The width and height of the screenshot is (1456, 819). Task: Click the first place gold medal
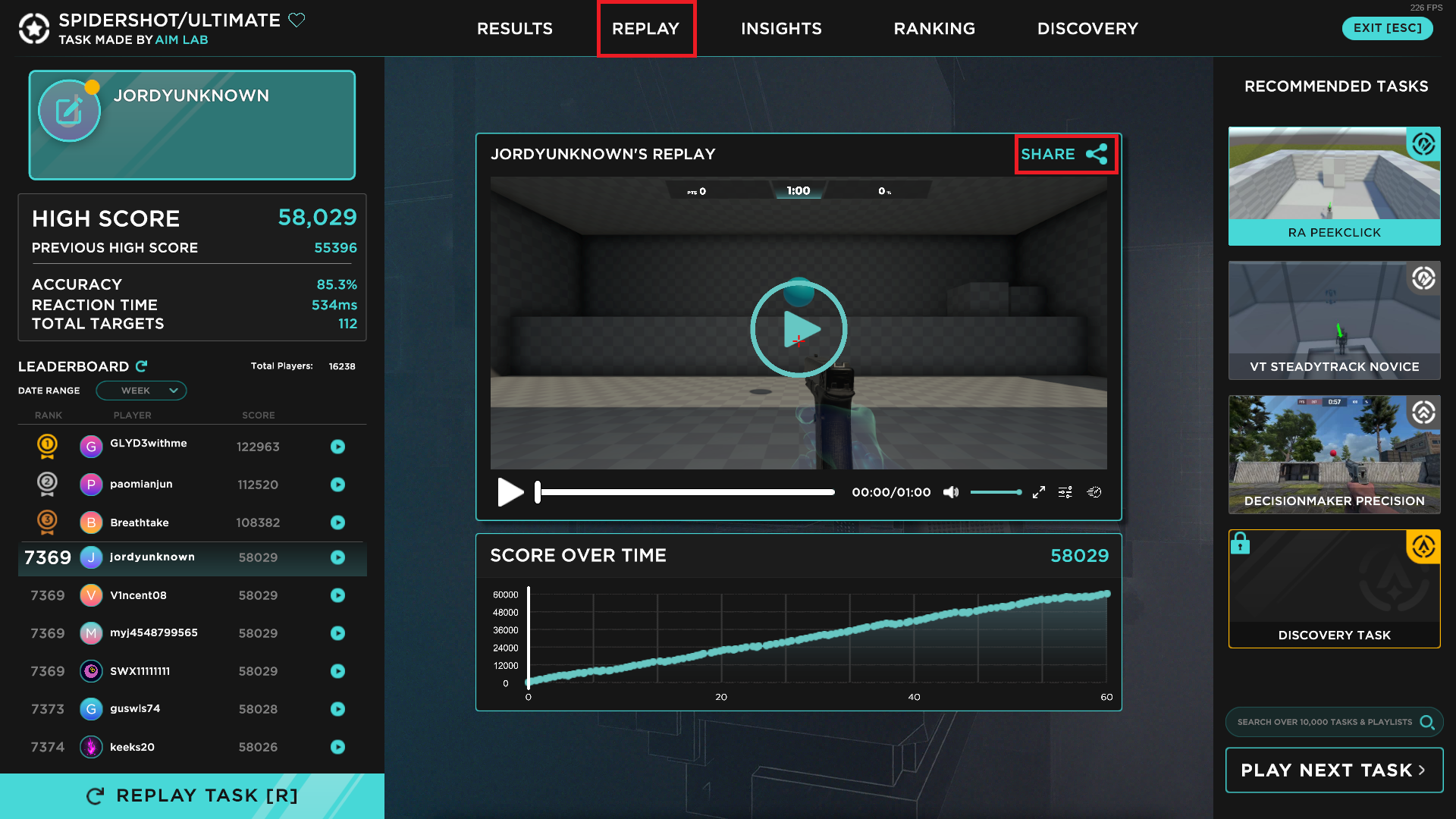point(47,447)
